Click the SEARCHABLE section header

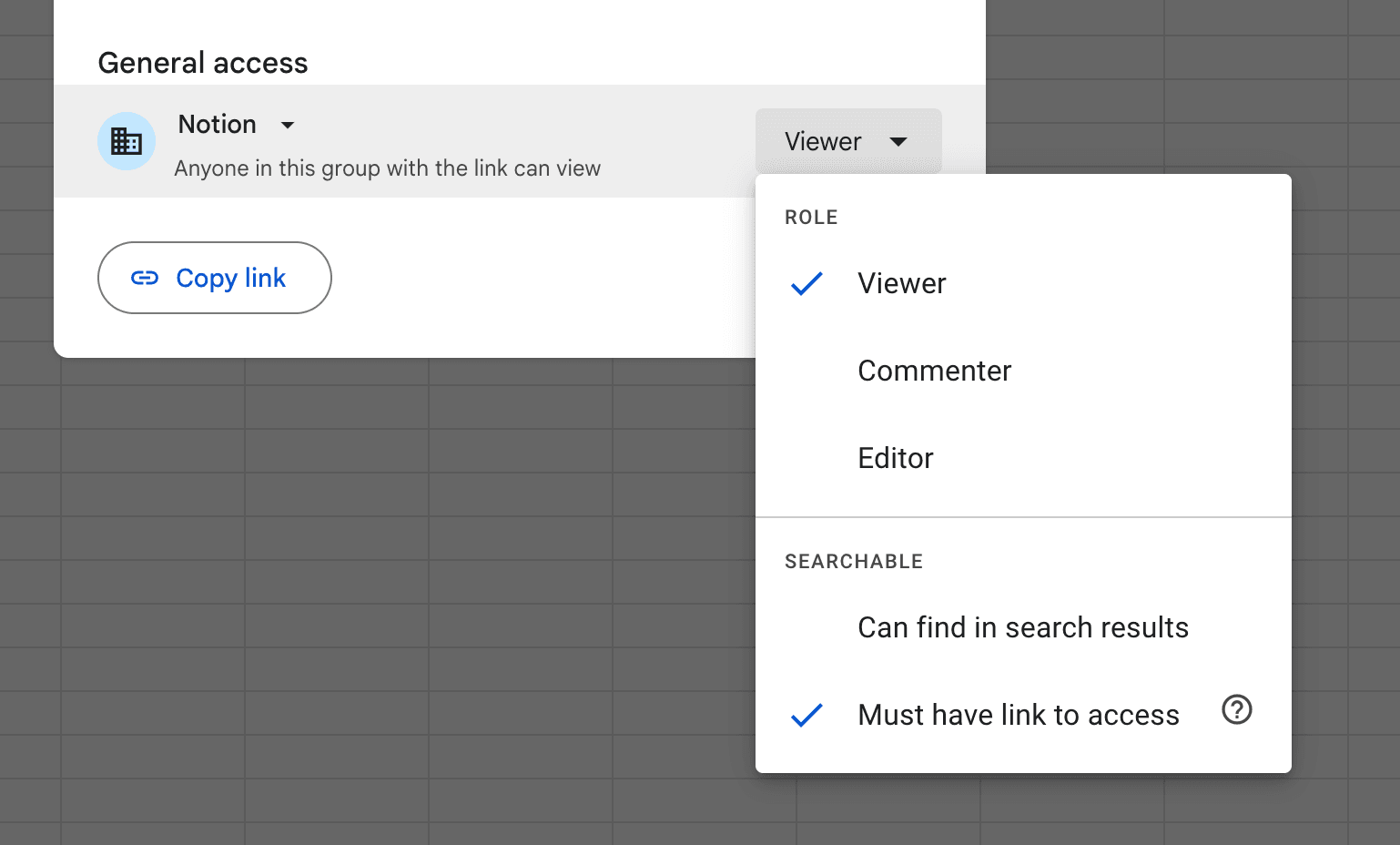[x=853, y=561]
